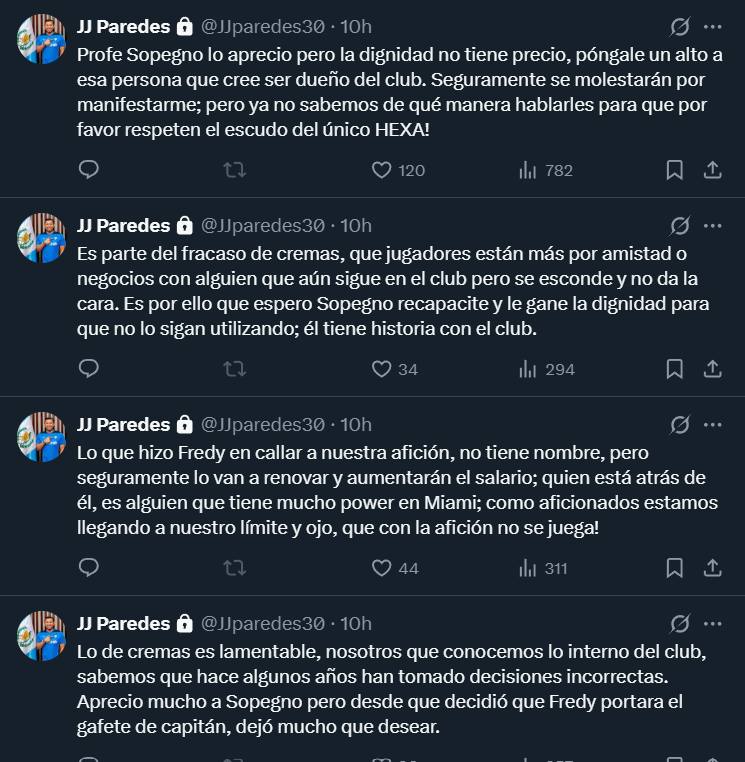Click Grok icon on the fourth tweet
The width and height of the screenshot is (745, 762).
680,623
